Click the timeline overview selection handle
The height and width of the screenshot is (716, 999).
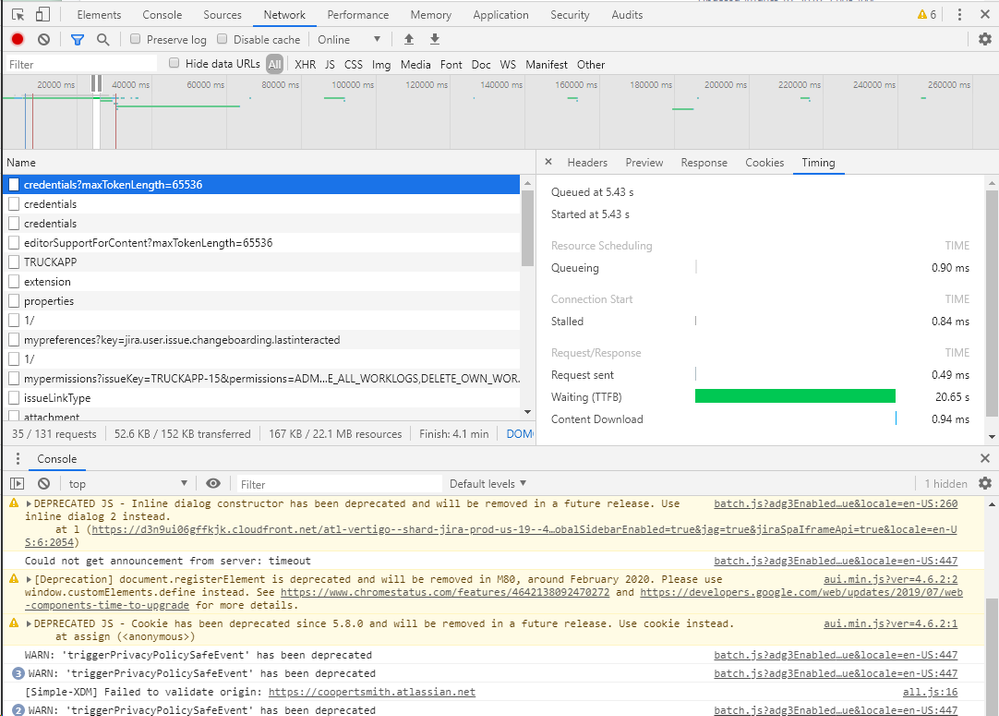[96, 83]
